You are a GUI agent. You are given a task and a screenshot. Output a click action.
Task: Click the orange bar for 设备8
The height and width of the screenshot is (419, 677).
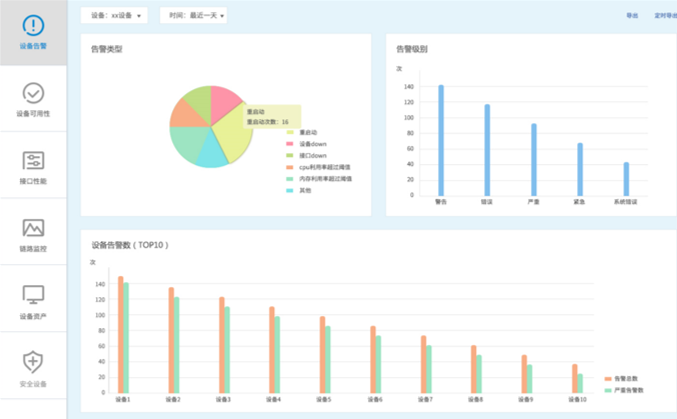pos(474,369)
